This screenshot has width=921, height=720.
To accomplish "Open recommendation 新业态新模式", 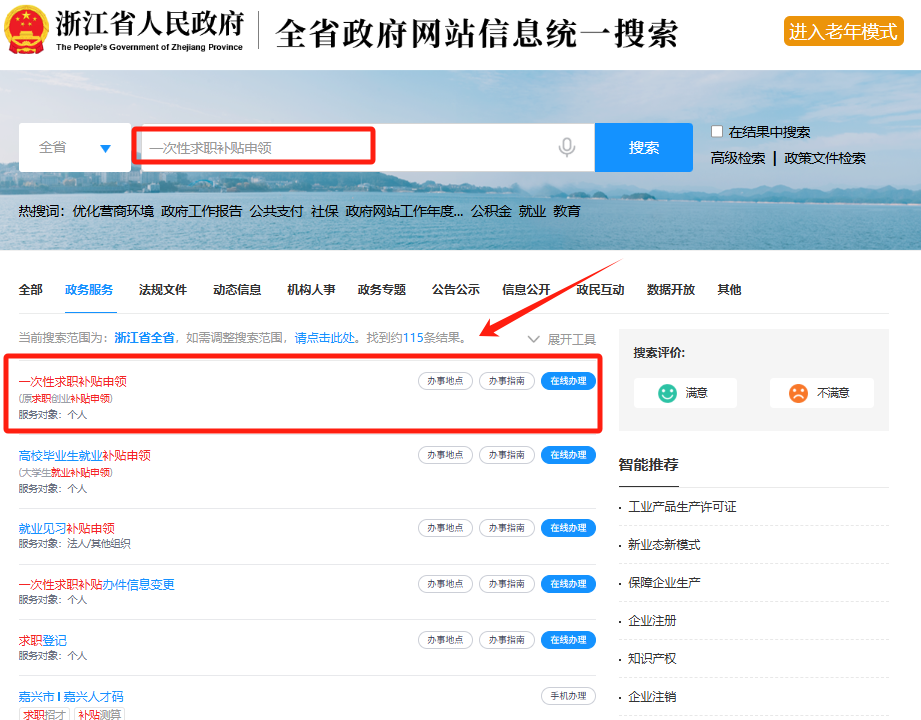I will coord(664,545).
